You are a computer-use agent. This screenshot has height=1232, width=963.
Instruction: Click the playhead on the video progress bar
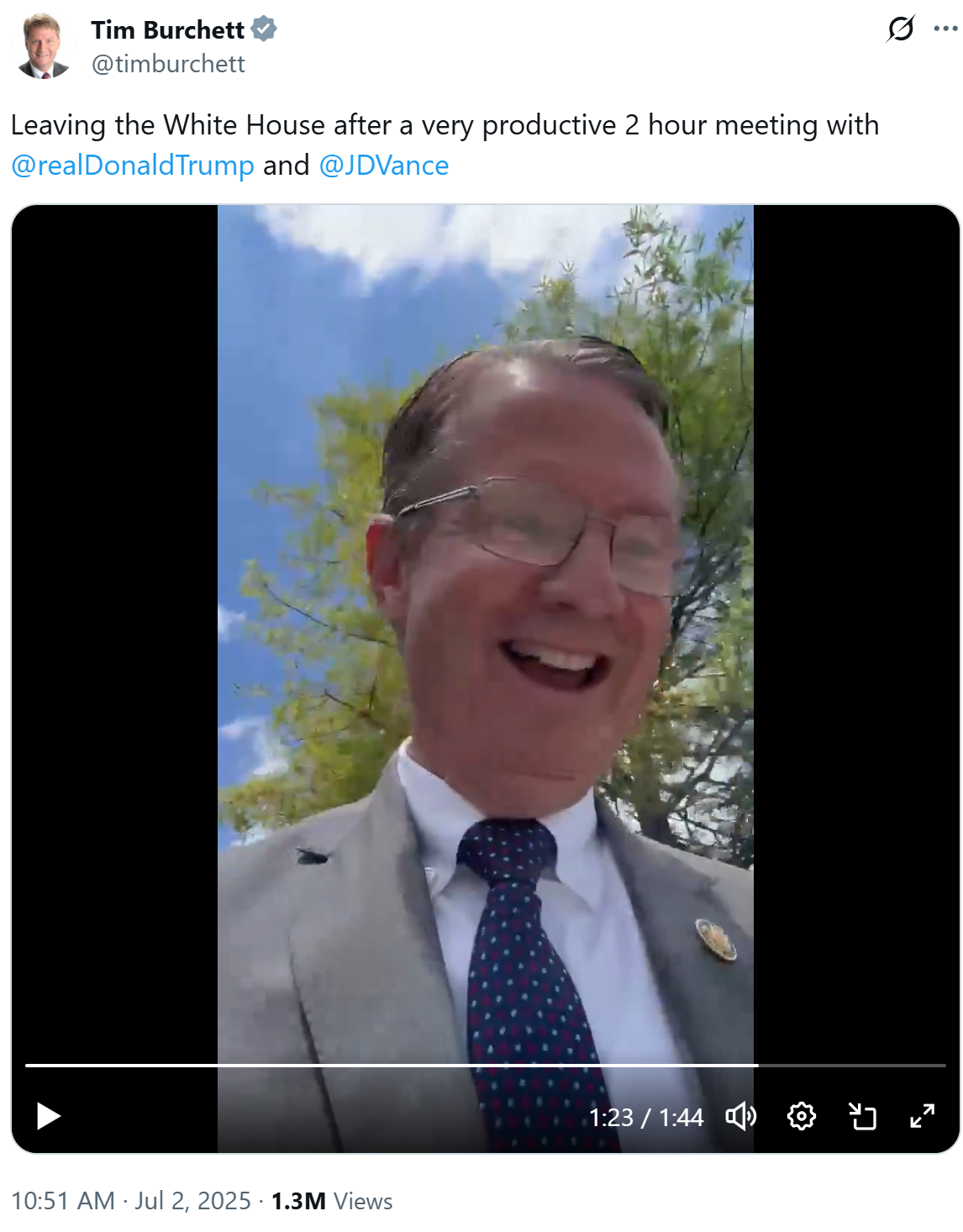coord(757,1065)
